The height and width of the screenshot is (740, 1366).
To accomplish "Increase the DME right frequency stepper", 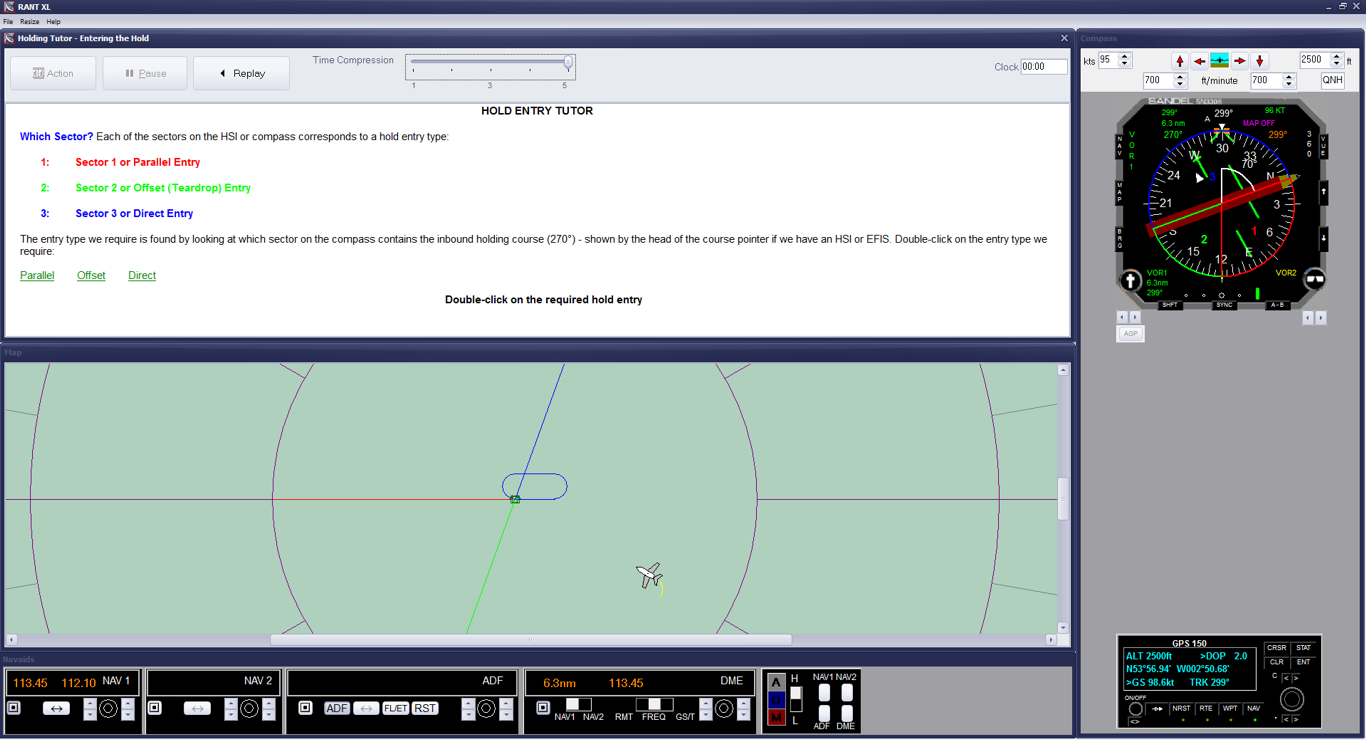I will click(744, 704).
